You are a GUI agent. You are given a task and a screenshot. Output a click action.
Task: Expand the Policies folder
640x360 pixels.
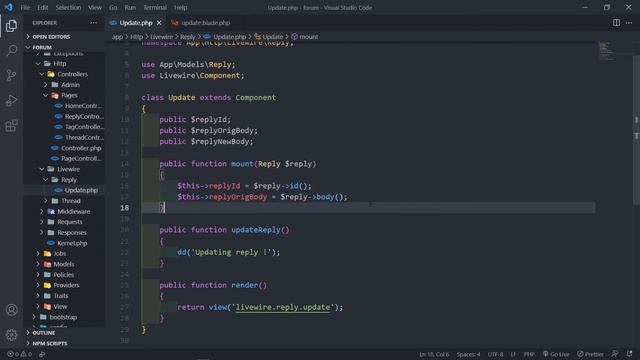64,275
